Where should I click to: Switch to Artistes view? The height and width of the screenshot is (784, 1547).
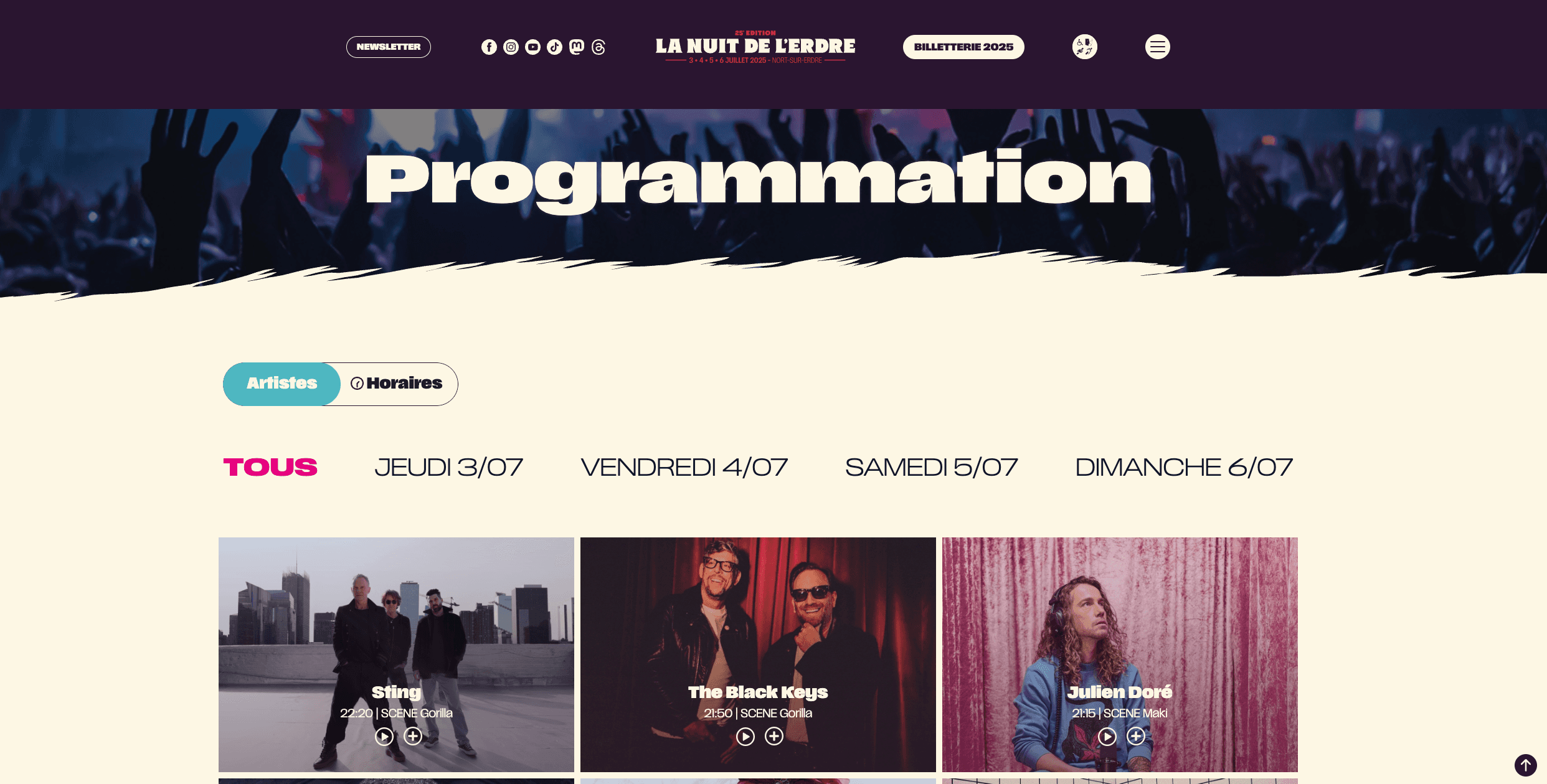(281, 384)
